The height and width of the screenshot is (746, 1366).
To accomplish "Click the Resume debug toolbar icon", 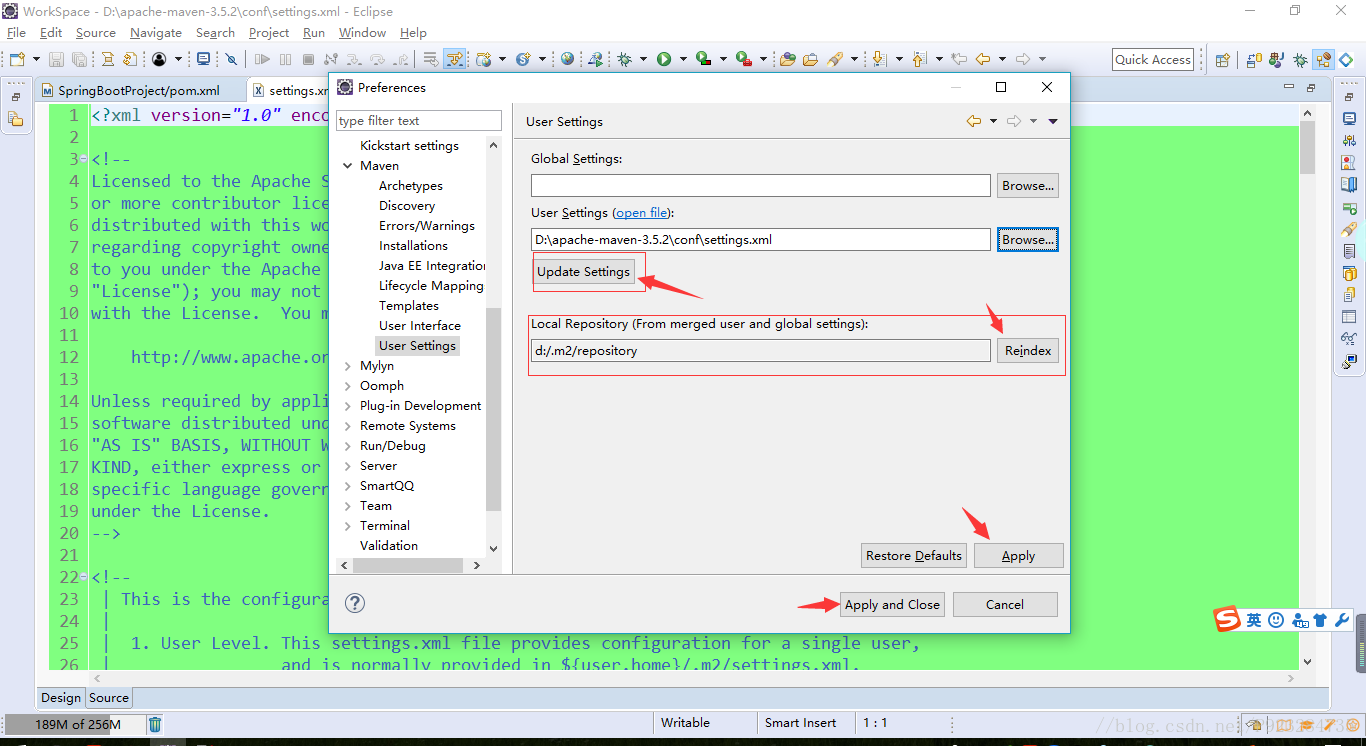I will 263,60.
